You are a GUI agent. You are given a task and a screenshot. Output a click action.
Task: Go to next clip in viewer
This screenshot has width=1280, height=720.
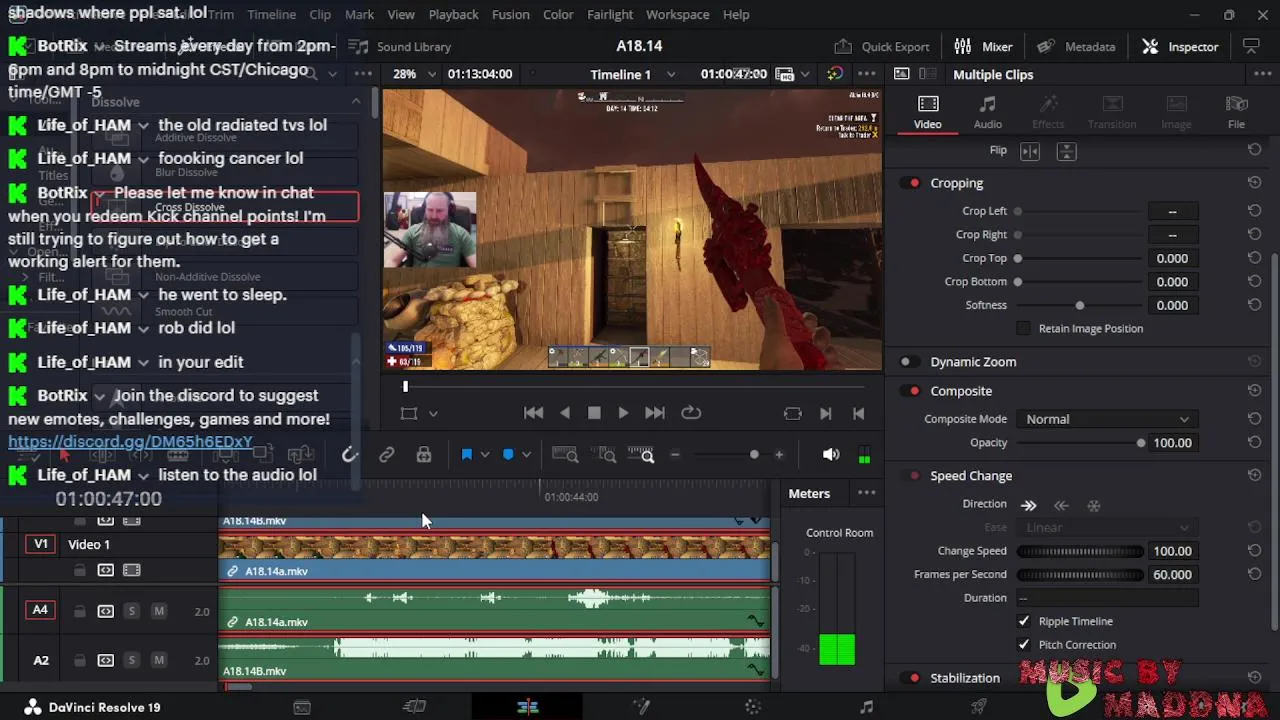(x=826, y=413)
